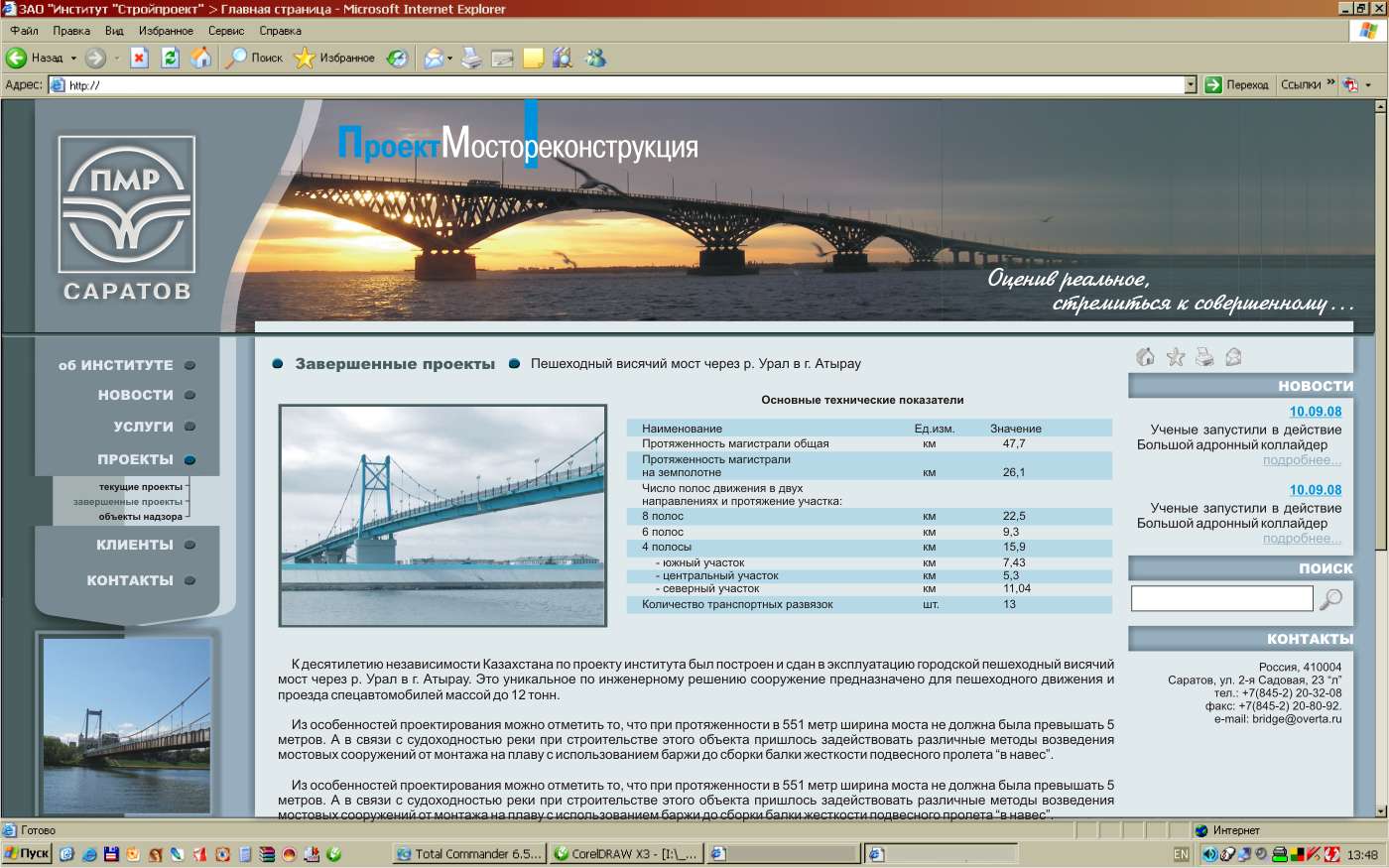Open browsing History toolbar icon

[397, 58]
